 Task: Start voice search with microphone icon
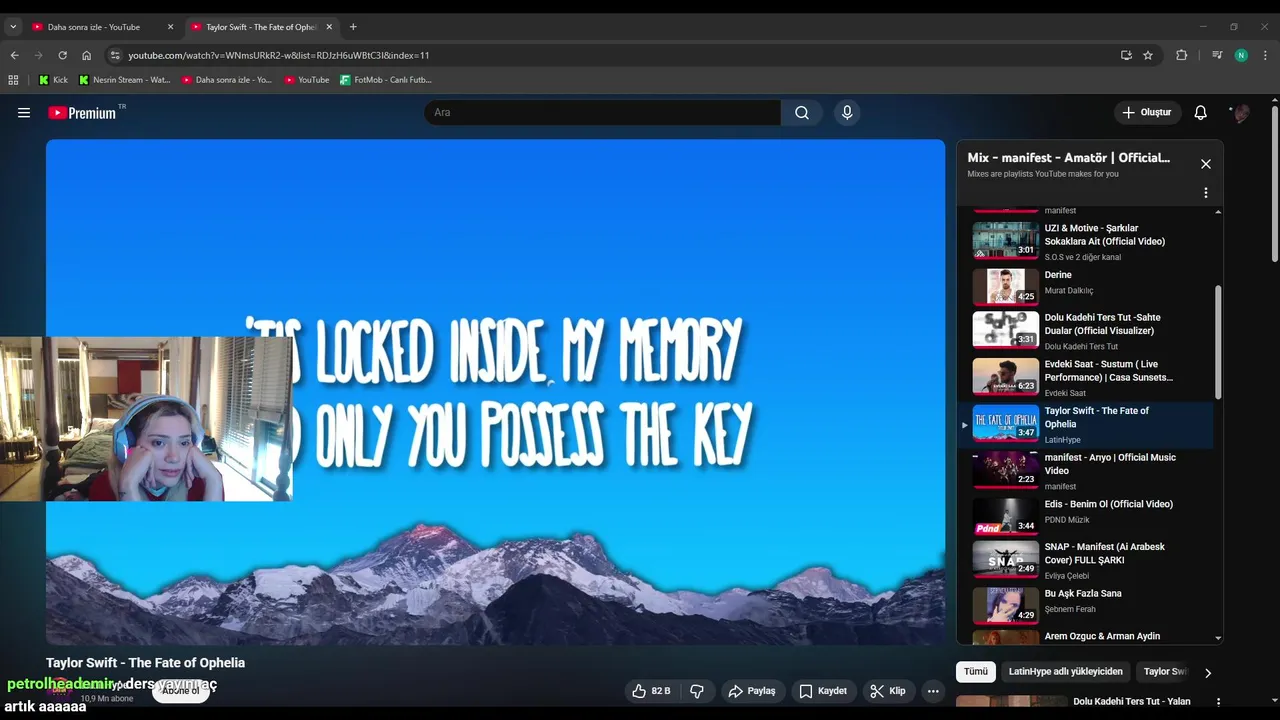pos(847,113)
